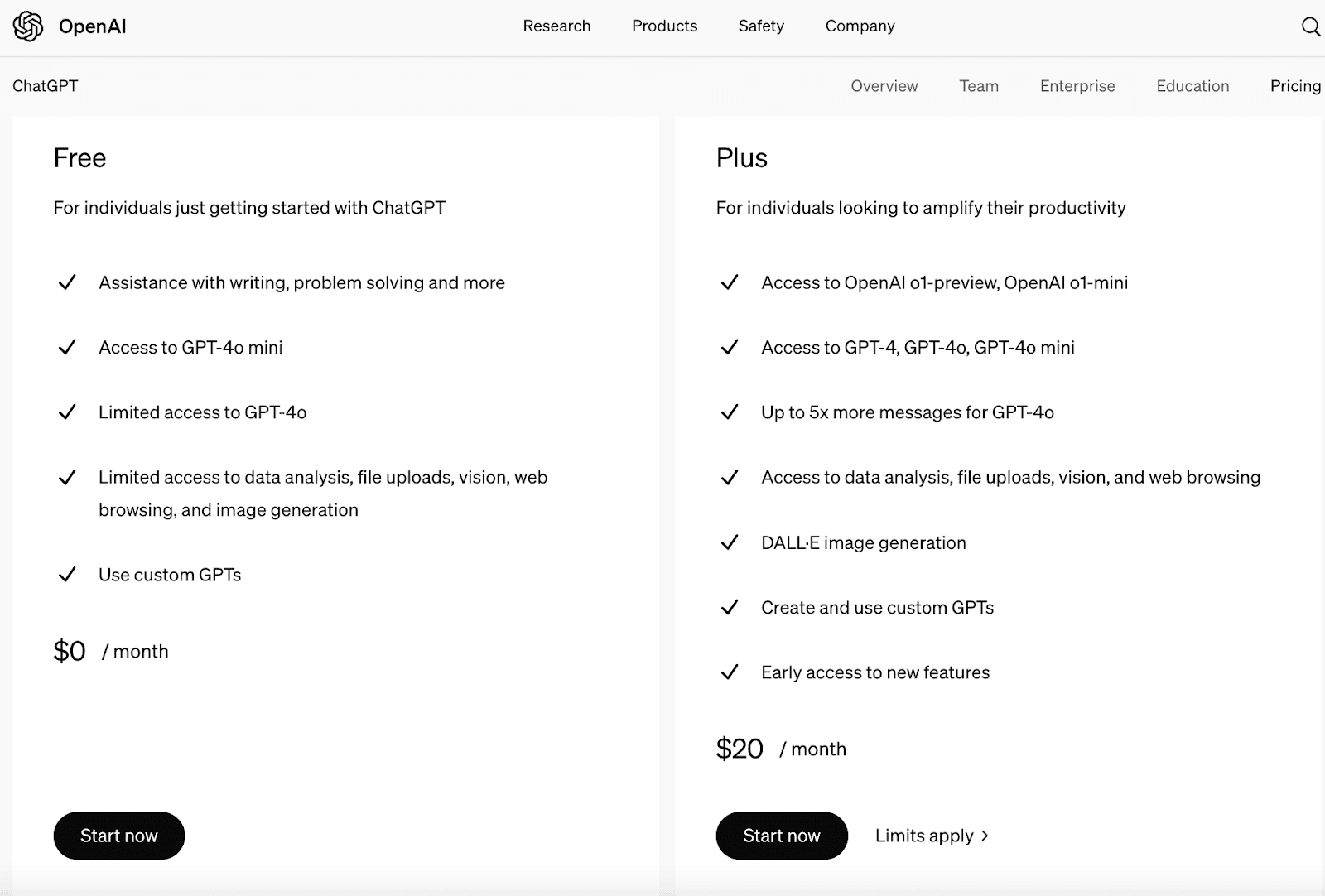The image size is (1325, 896).
Task: Open the Company menu
Action: click(860, 26)
